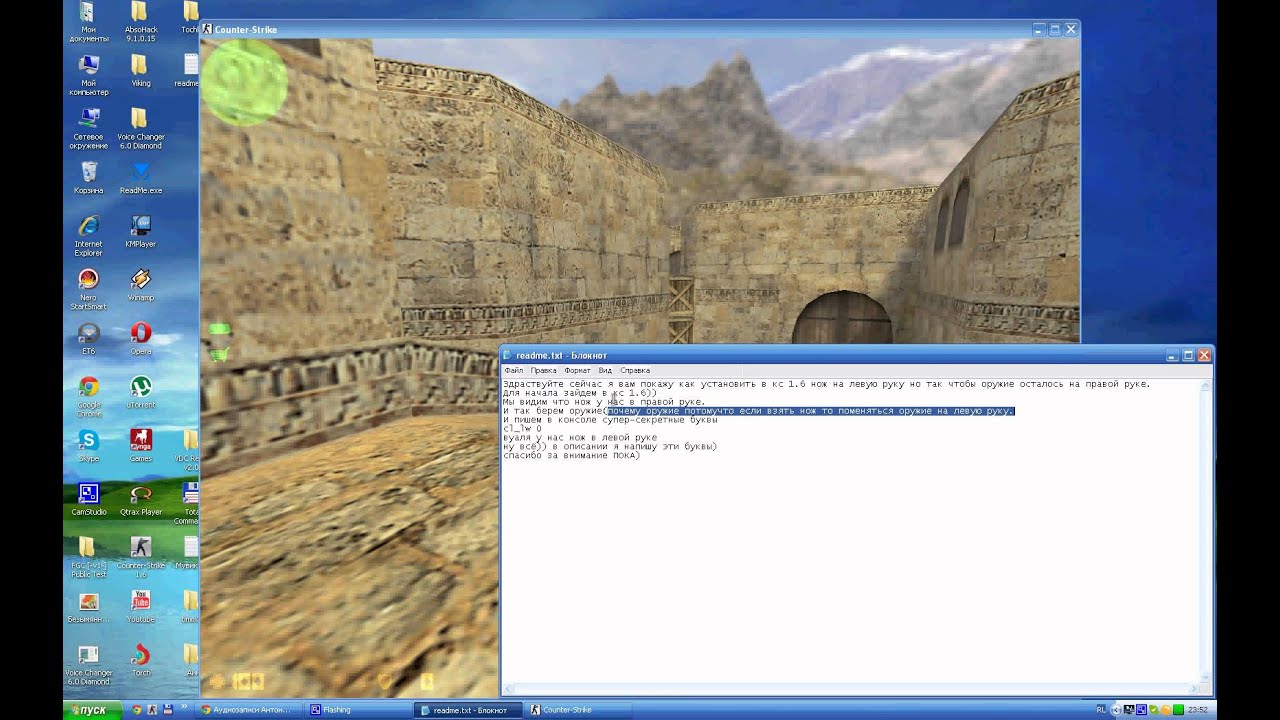Click the line 'спасибо за внимание ПОКА)'
Image resolution: width=1280 pixels, height=720 pixels.
pos(571,455)
